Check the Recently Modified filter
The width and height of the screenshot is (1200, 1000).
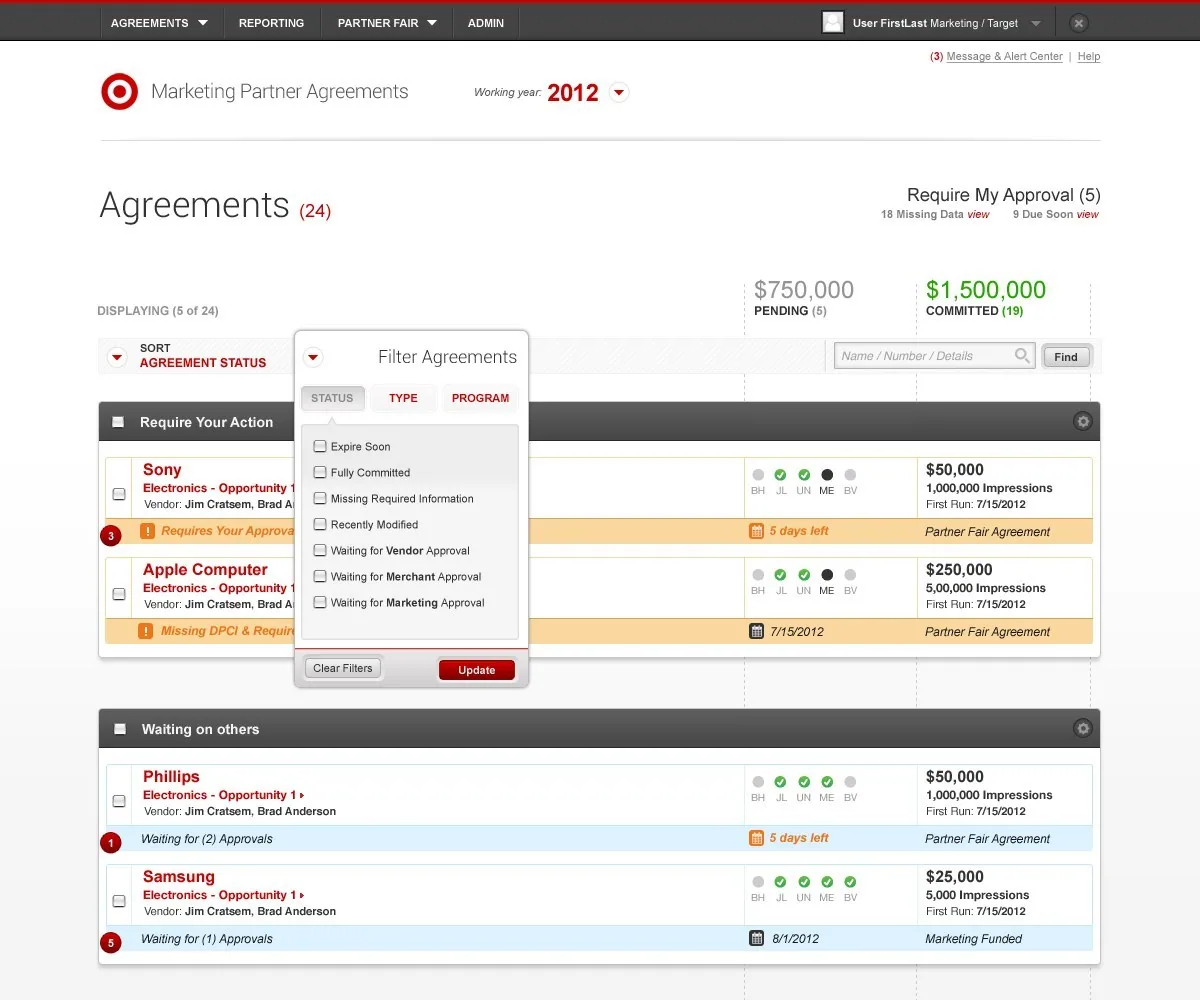tap(320, 524)
